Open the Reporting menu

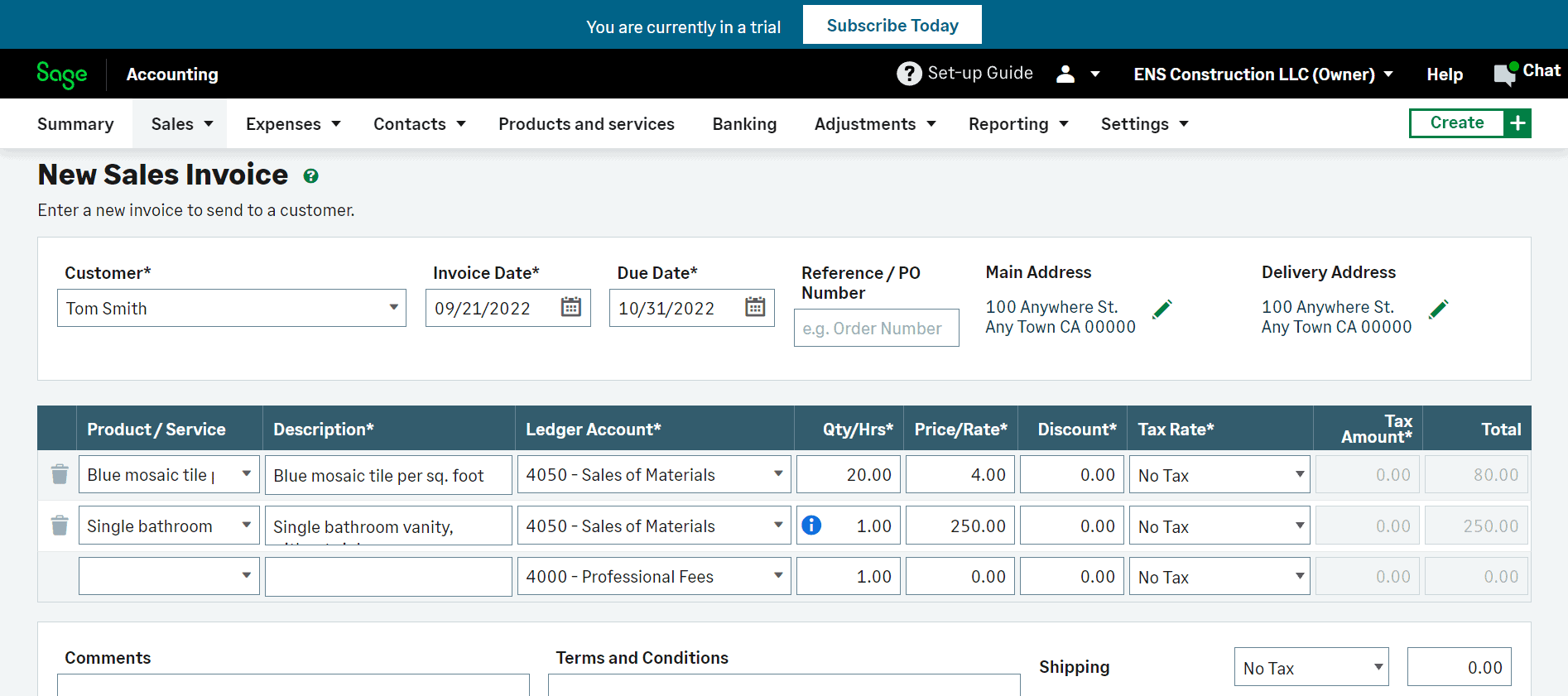[1018, 124]
